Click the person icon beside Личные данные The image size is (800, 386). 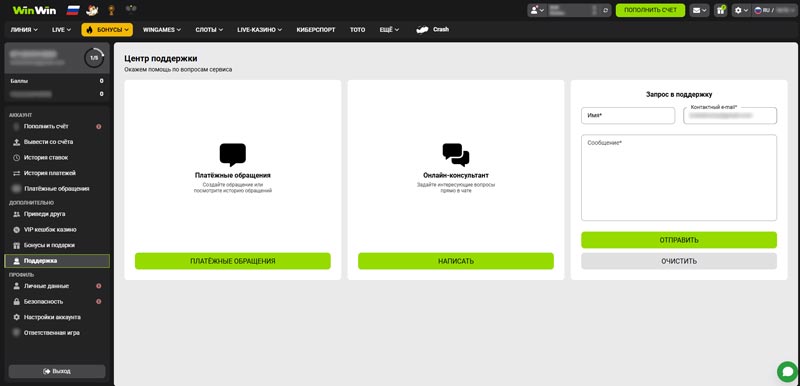(x=16, y=286)
